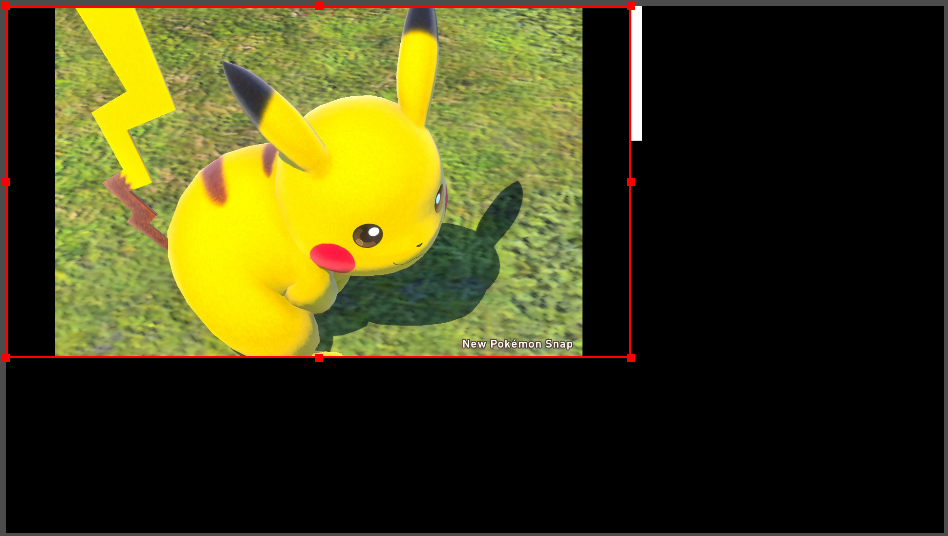Select the white vertical bar source
Image resolution: width=948 pixels, height=536 pixels.
coord(637,74)
